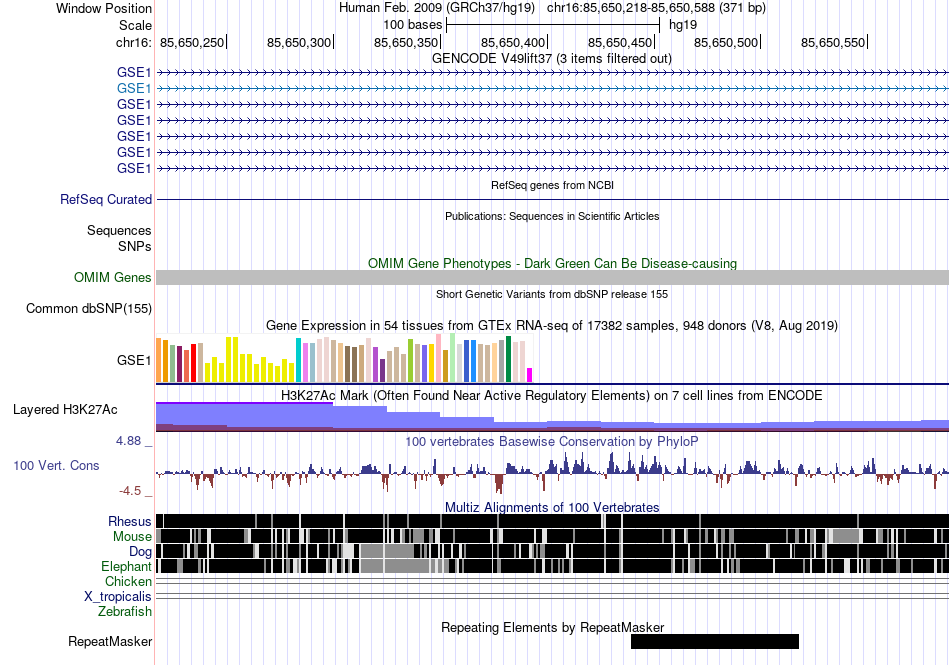
Task: Click the dark green bar in GTEx chart
Action: [509, 359]
